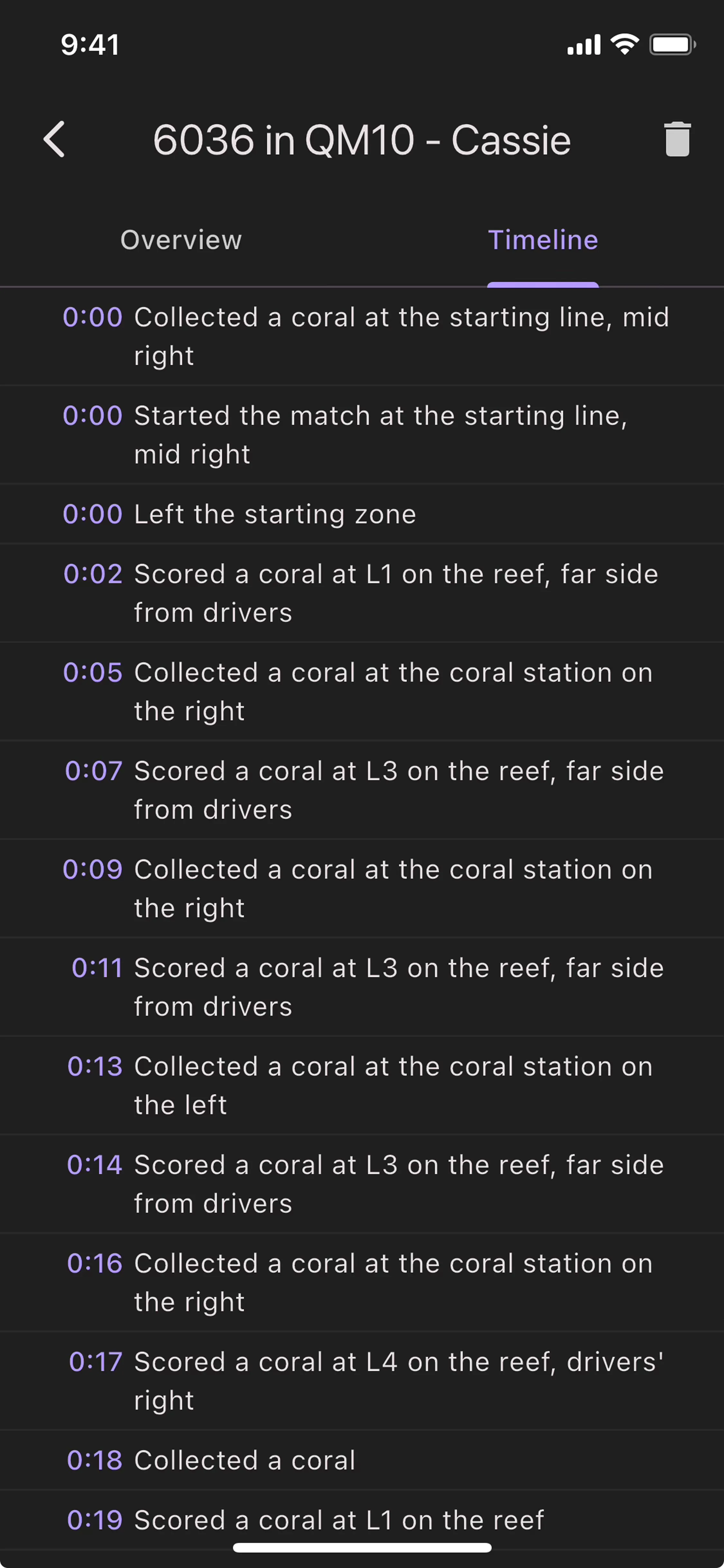
Task: Tap the 0:16 timestamp marker
Action: 95,1264
